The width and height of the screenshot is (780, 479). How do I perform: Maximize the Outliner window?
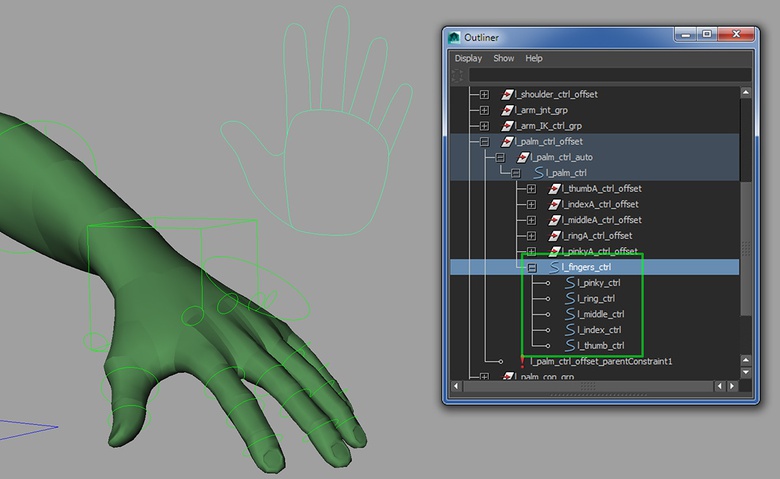[x=706, y=34]
